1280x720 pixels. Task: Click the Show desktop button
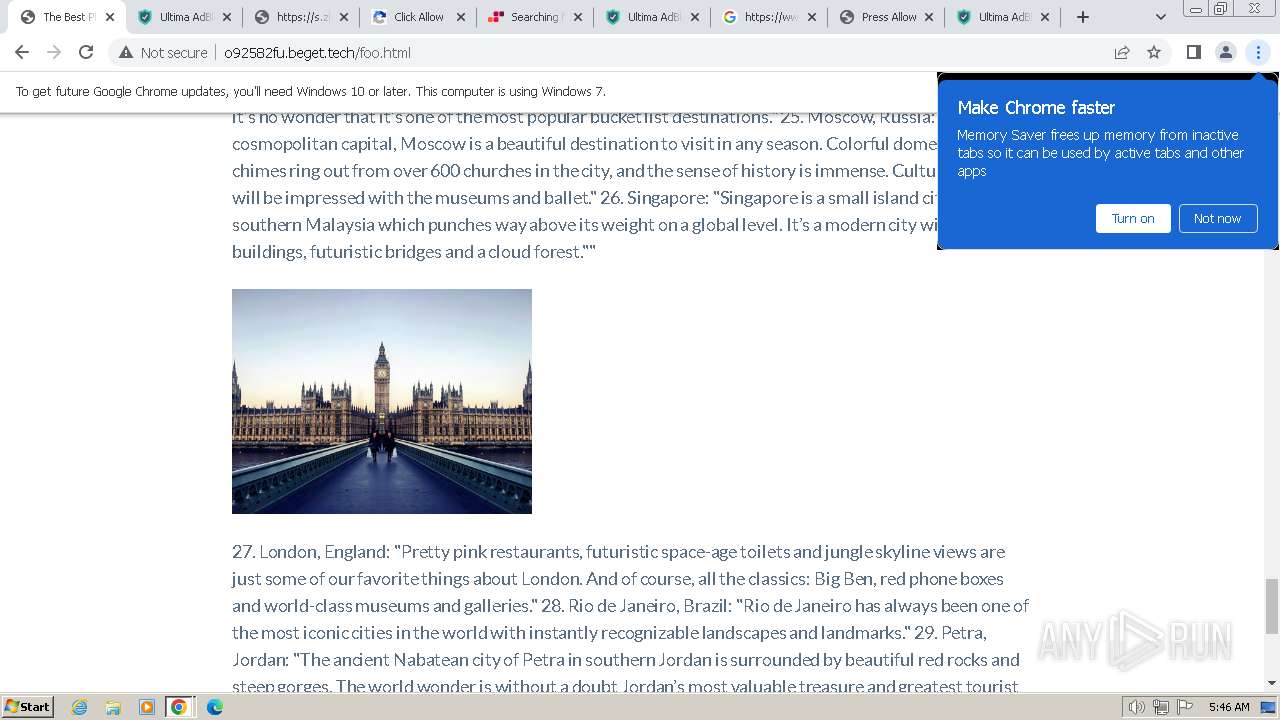coord(1270,707)
